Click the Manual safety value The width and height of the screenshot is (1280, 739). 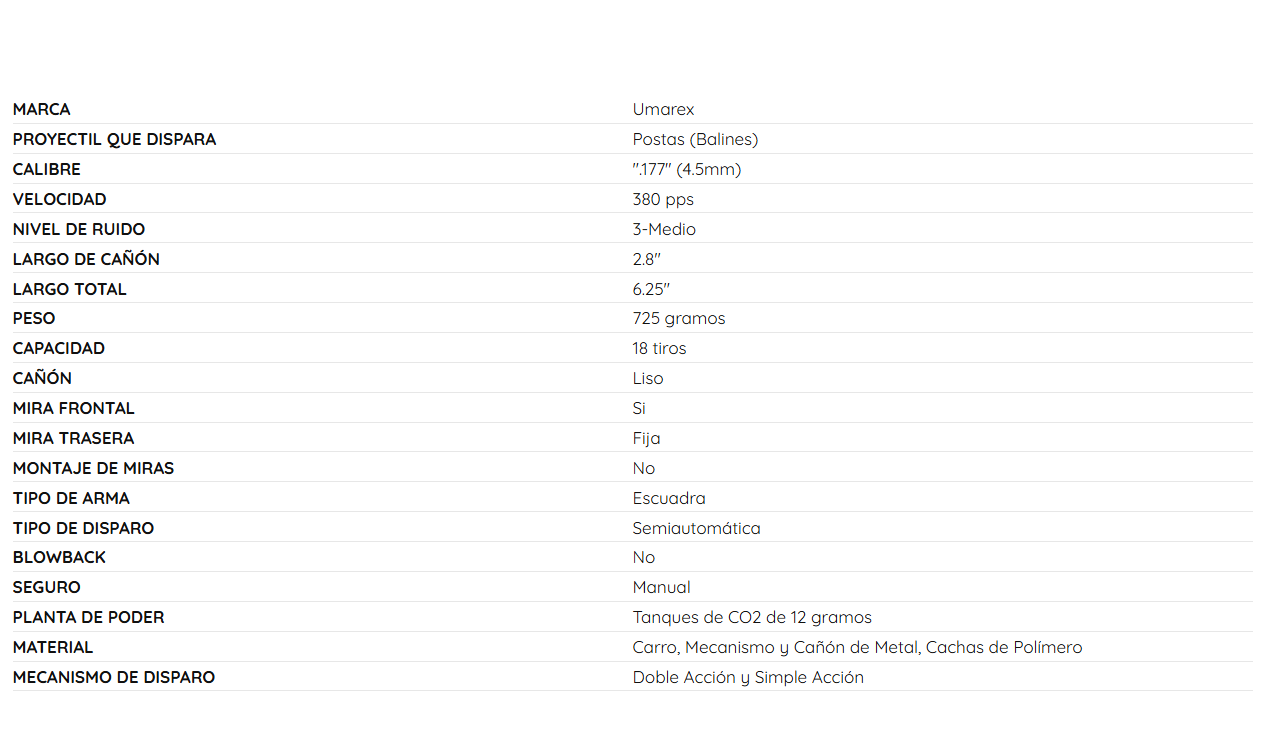click(661, 587)
